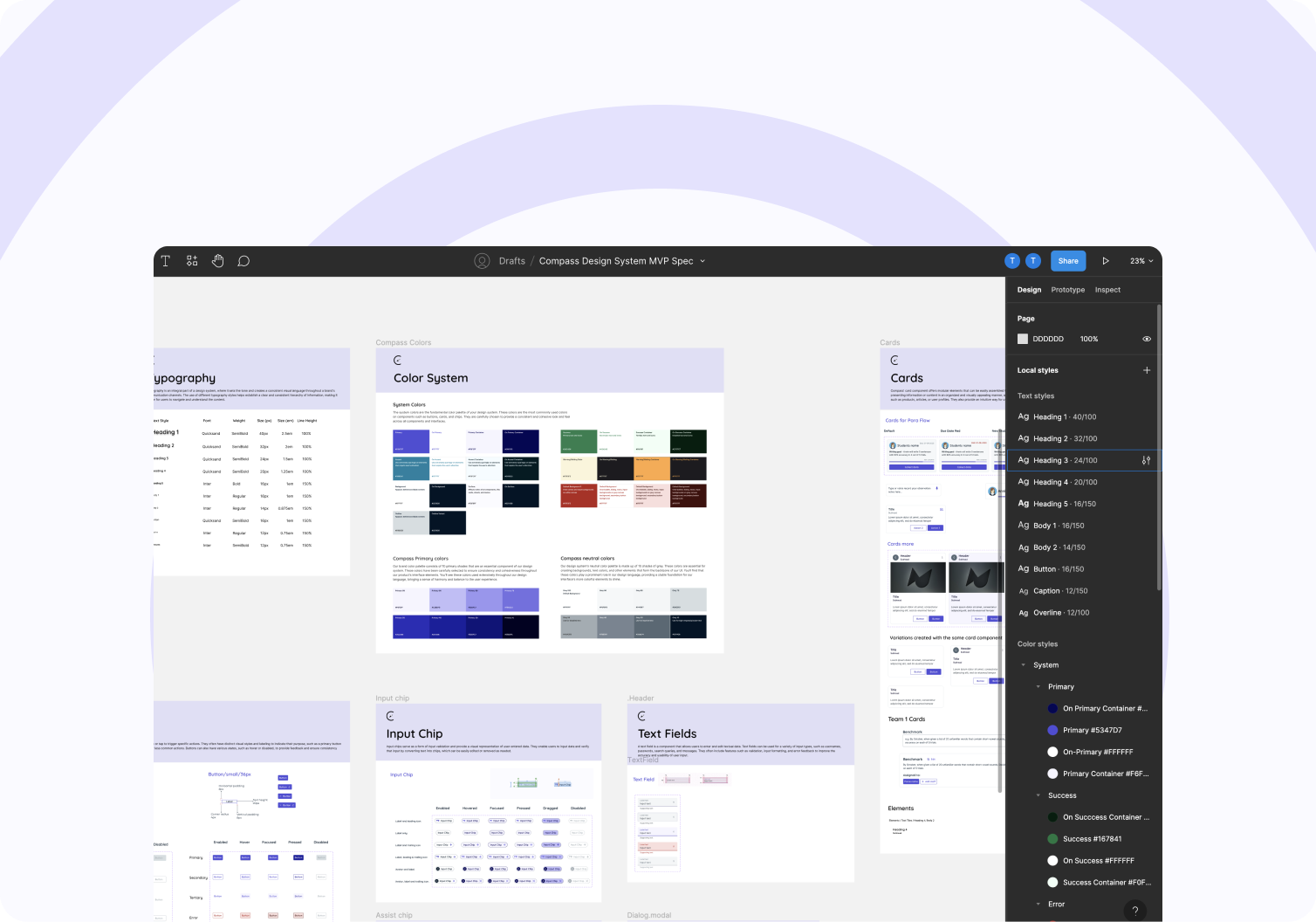1316x922 pixels.
Task: Switch to the Inspect tab
Action: (x=1107, y=290)
